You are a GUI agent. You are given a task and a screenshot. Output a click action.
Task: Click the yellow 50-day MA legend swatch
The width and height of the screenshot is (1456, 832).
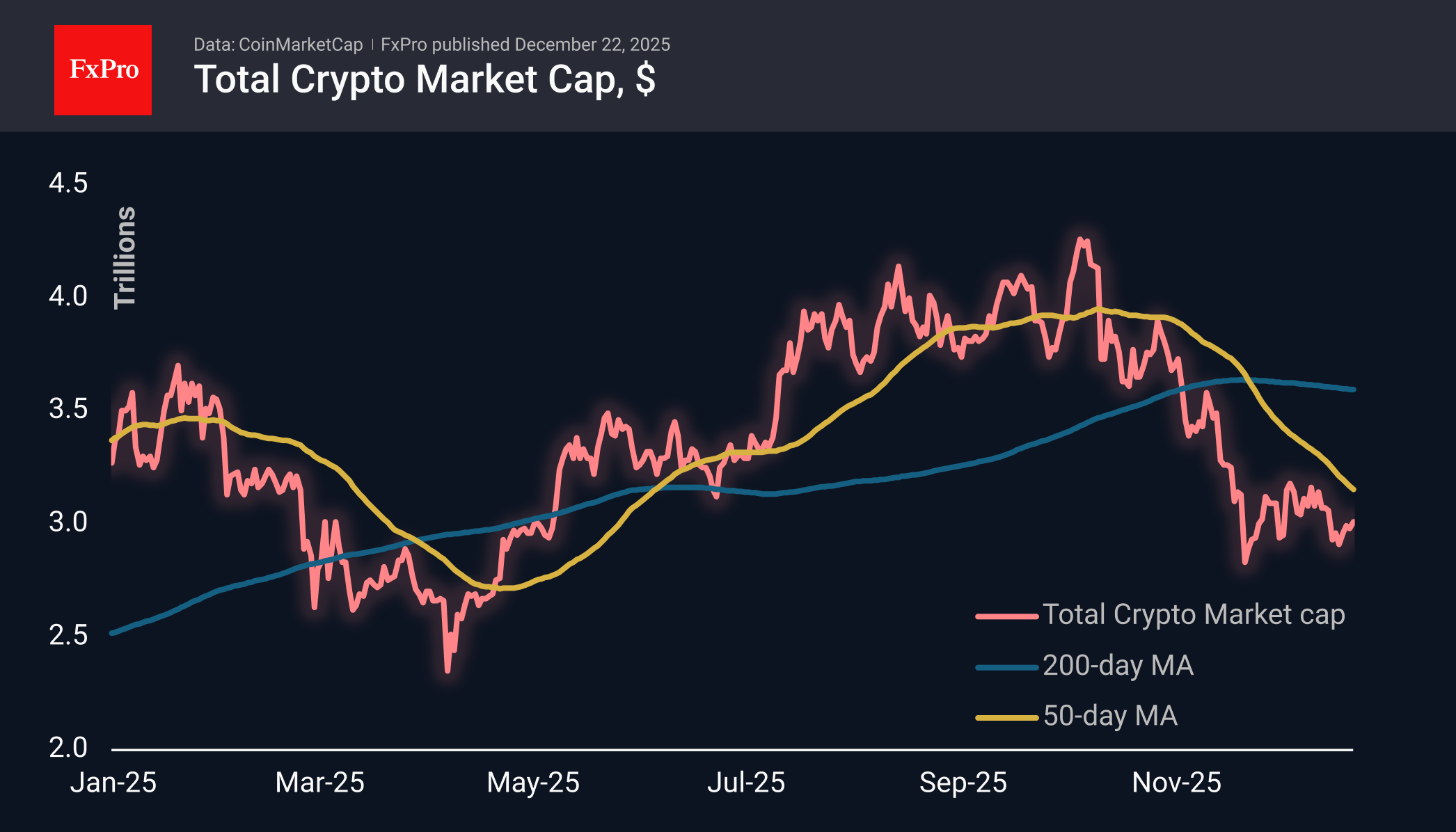pyautogui.click(x=1006, y=717)
